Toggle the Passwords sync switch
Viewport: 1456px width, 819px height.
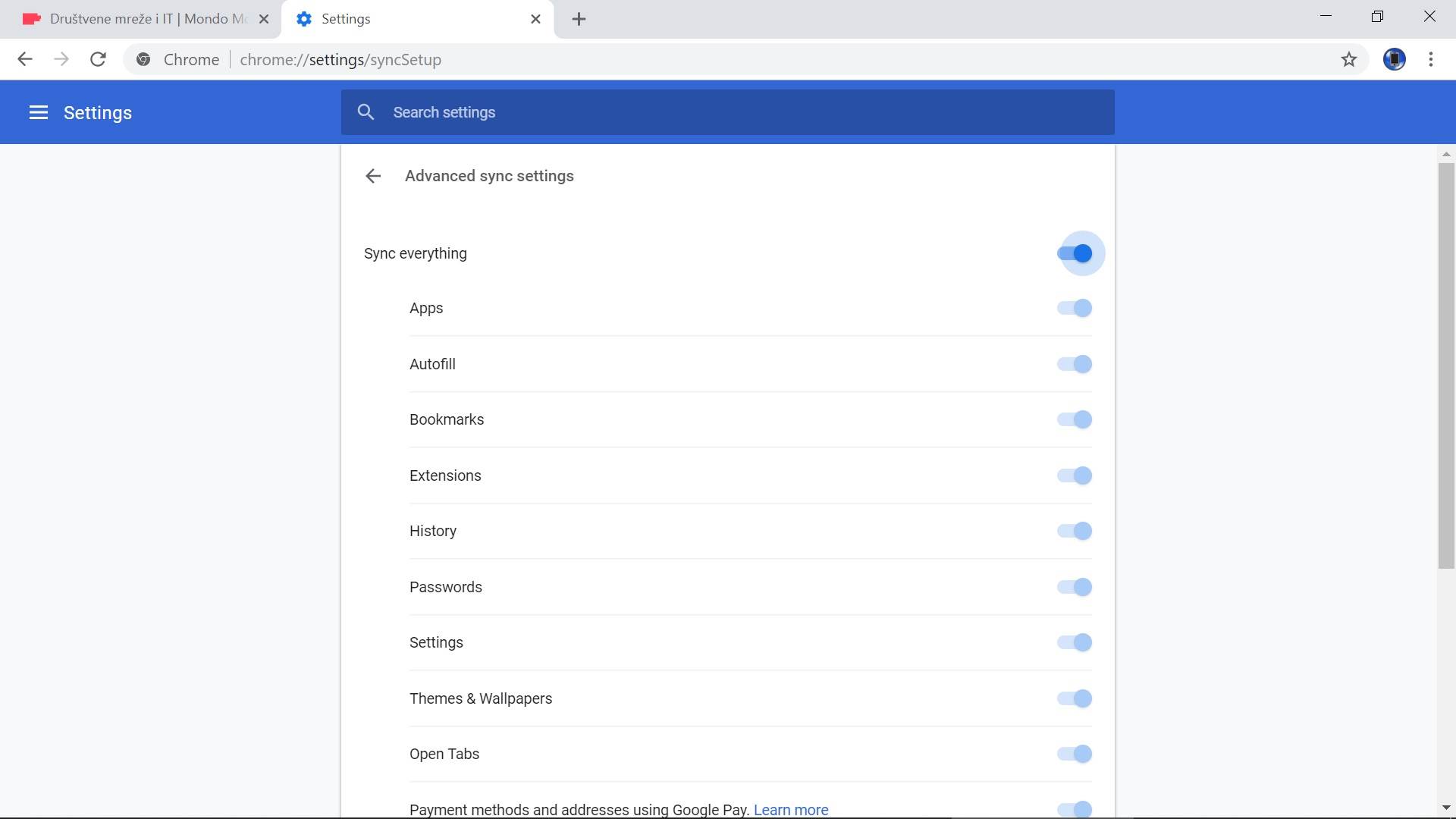[1075, 587]
